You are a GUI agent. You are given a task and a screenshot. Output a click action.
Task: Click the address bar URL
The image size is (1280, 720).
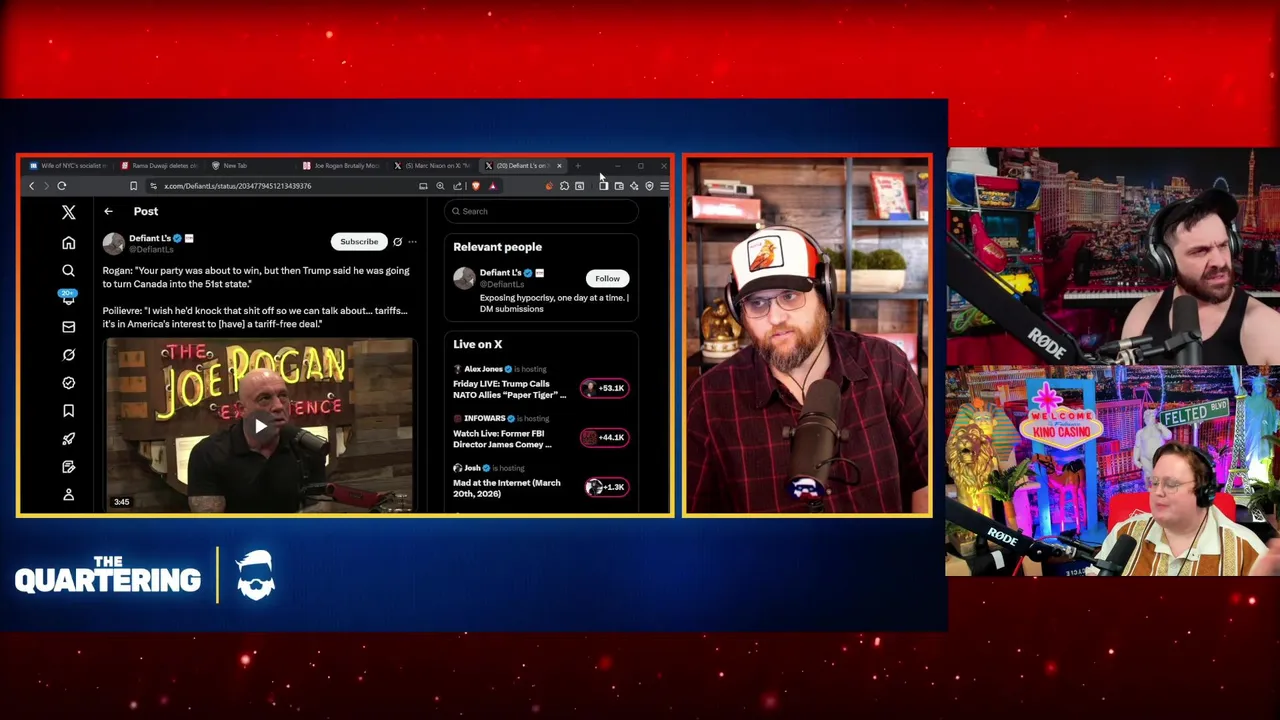point(238,186)
